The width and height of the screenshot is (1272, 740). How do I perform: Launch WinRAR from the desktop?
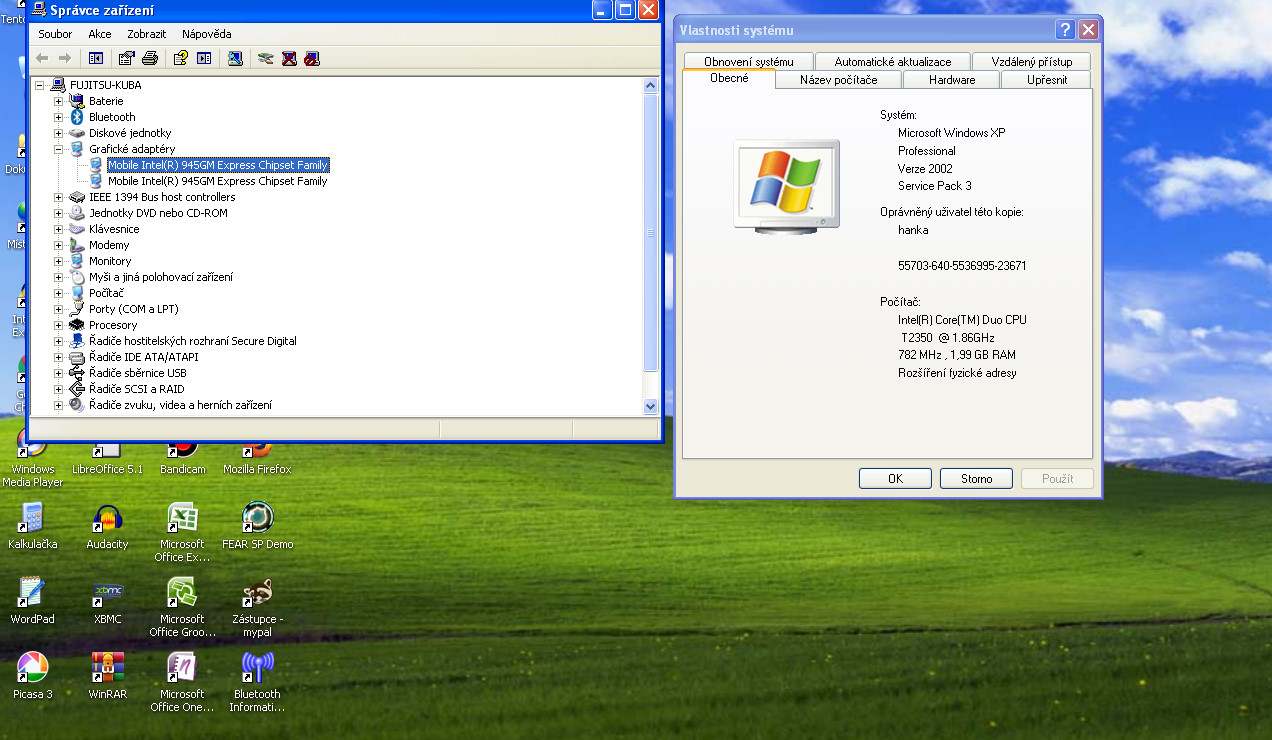[x=107, y=667]
